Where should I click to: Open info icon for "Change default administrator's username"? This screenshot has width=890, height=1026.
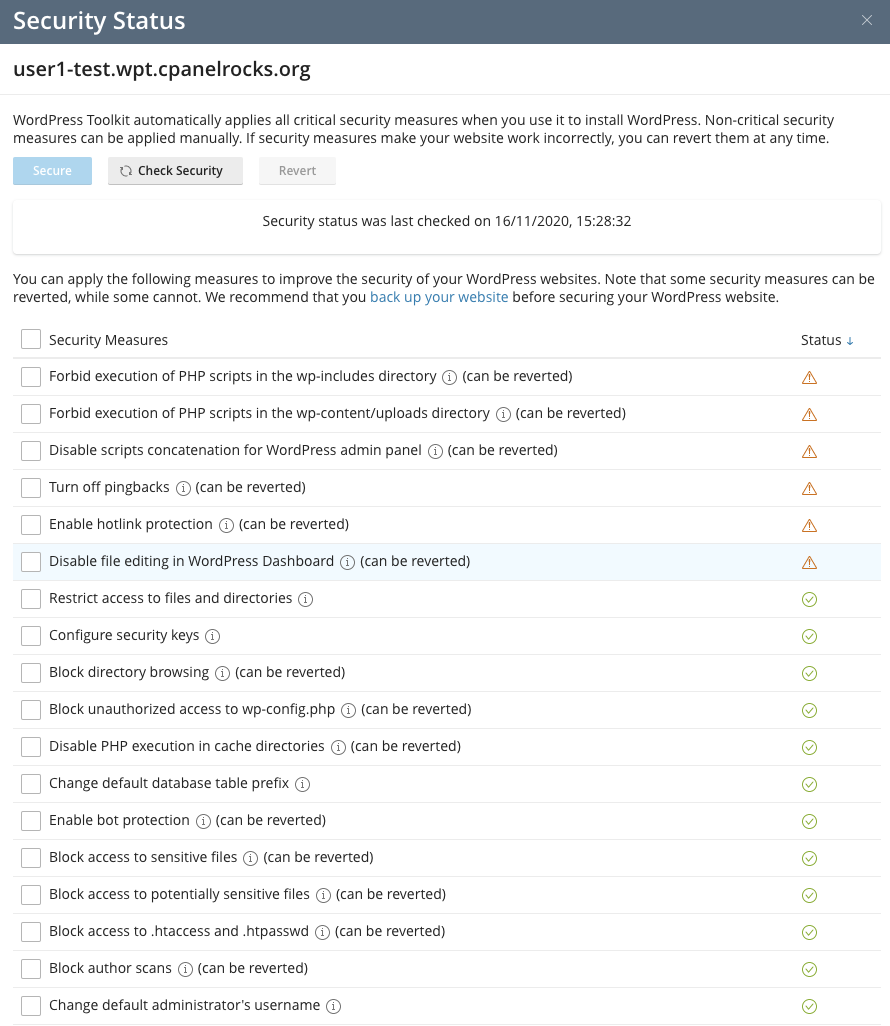[333, 1005]
